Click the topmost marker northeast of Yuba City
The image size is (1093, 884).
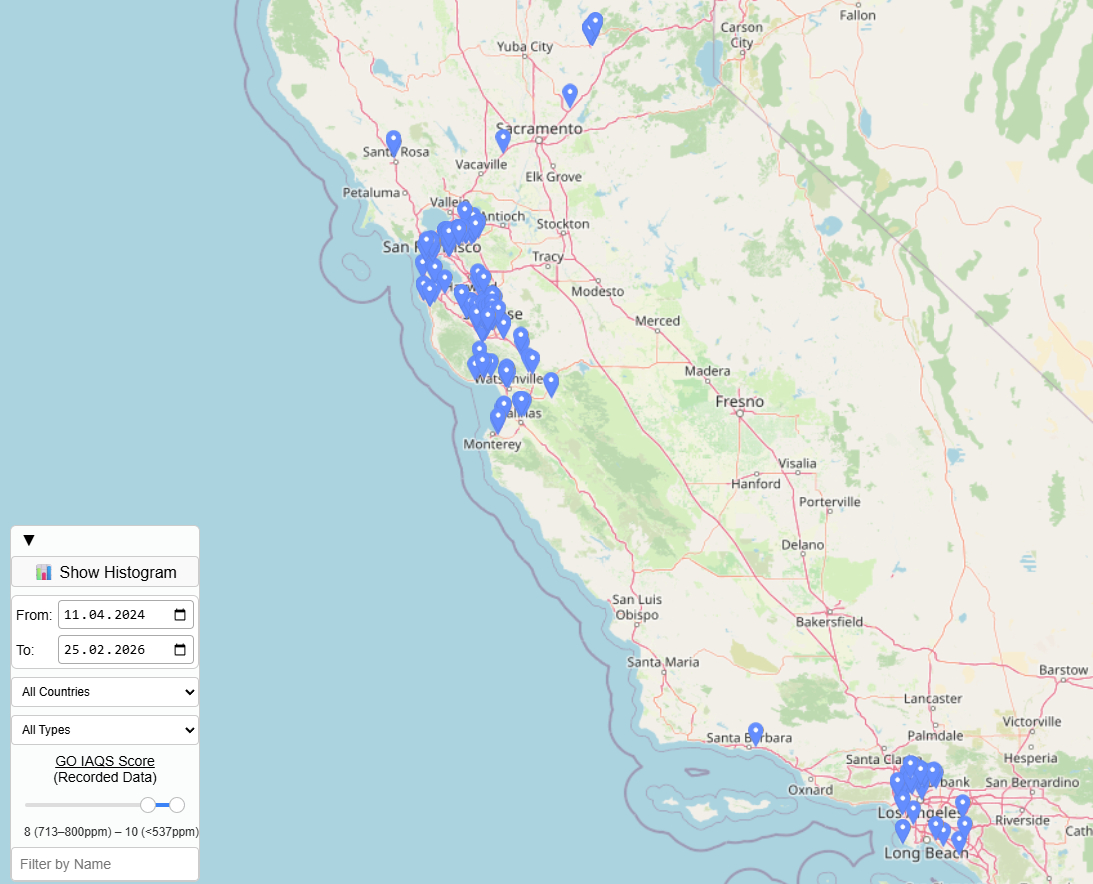coord(596,22)
